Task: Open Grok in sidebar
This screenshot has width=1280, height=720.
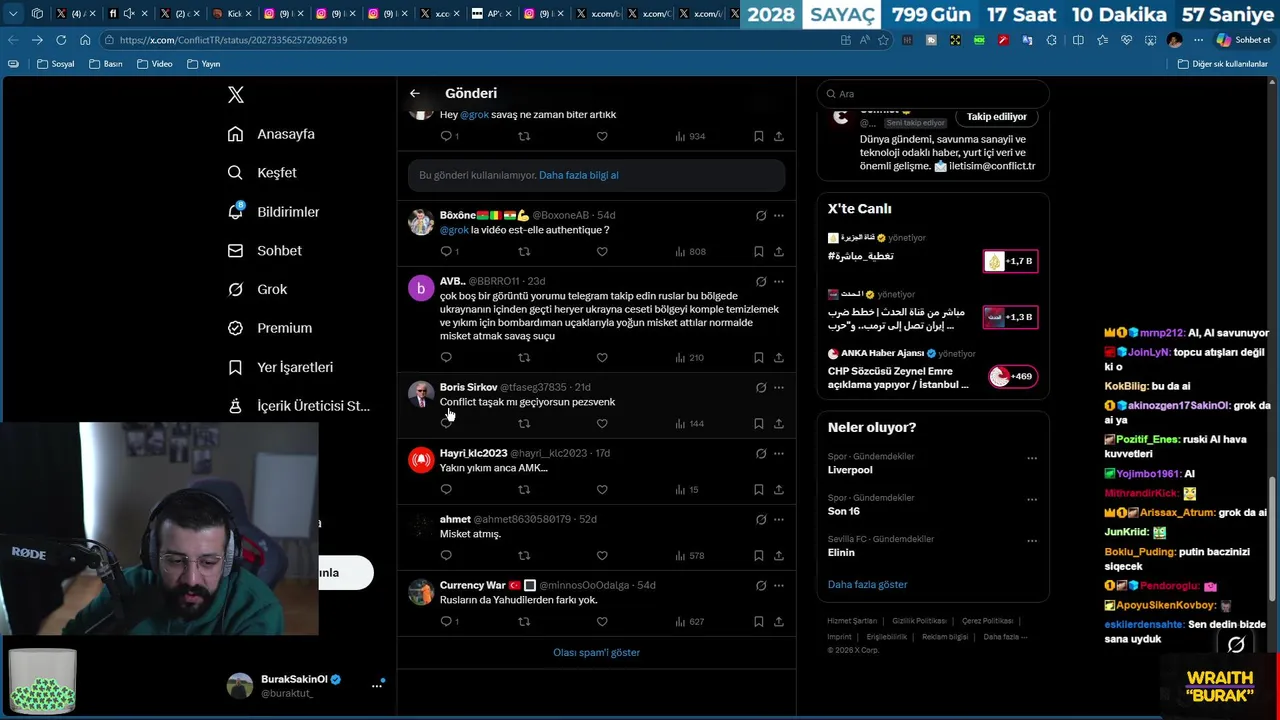Action: (257, 289)
